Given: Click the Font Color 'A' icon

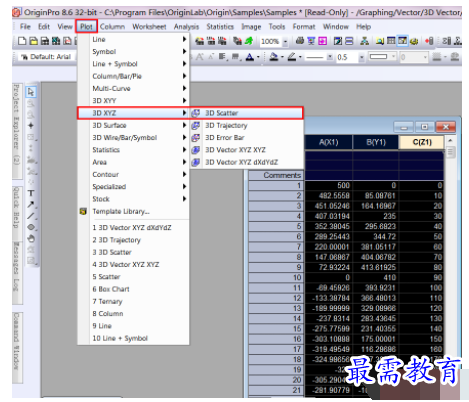Looking at the screenshot, I should pos(250,57).
